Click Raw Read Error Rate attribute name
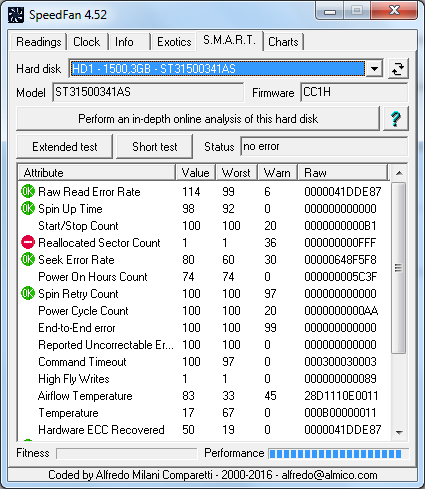 pyautogui.click(x=89, y=192)
